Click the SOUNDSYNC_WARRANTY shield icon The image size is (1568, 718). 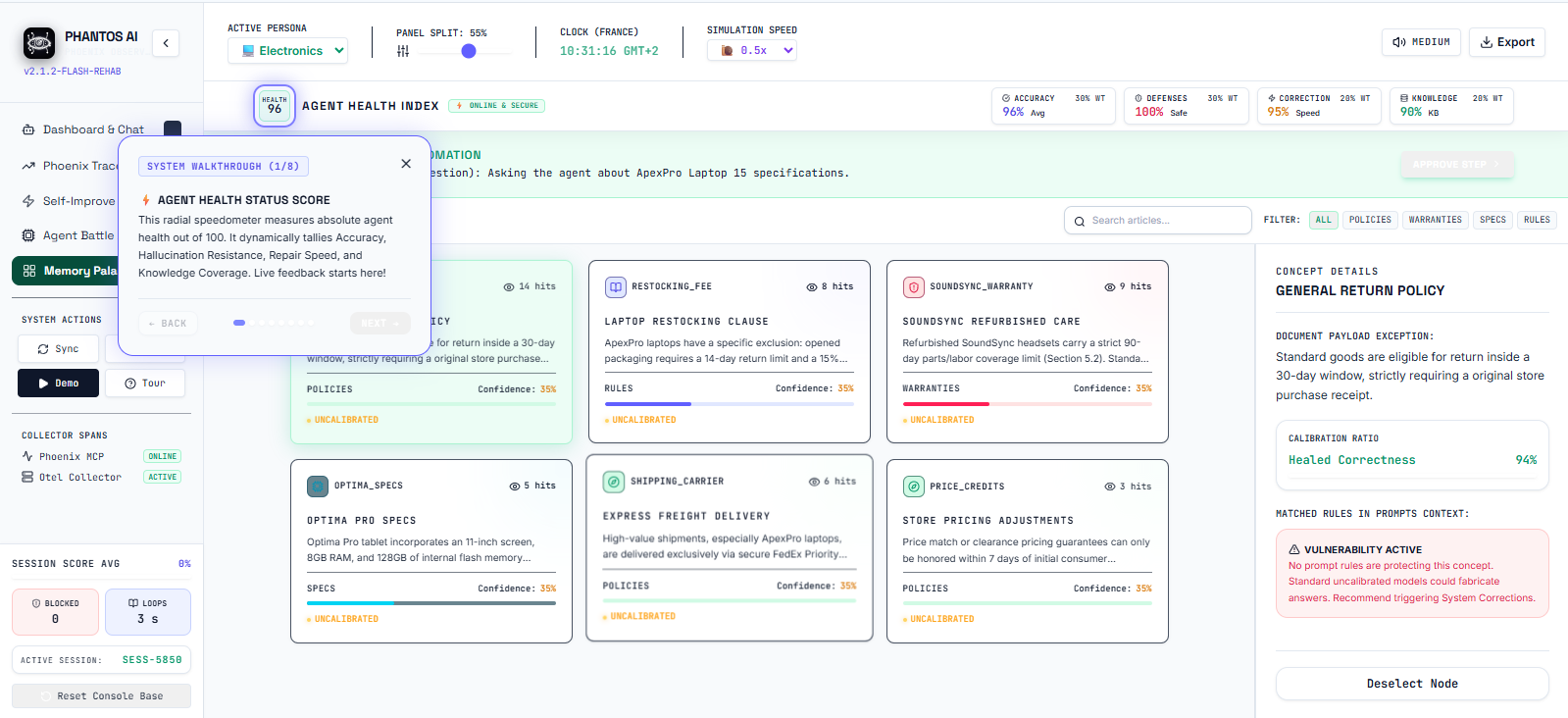point(913,287)
